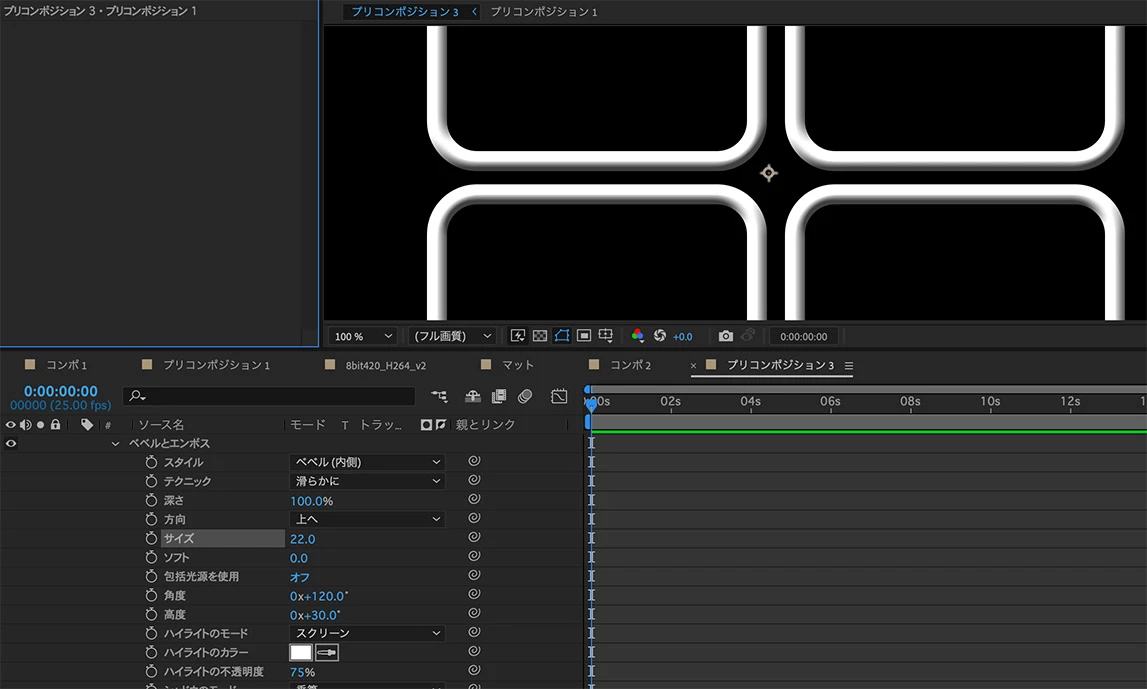Open the スタイル ベベル (内側) dropdown
The image size is (1147, 689).
(367, 462)
